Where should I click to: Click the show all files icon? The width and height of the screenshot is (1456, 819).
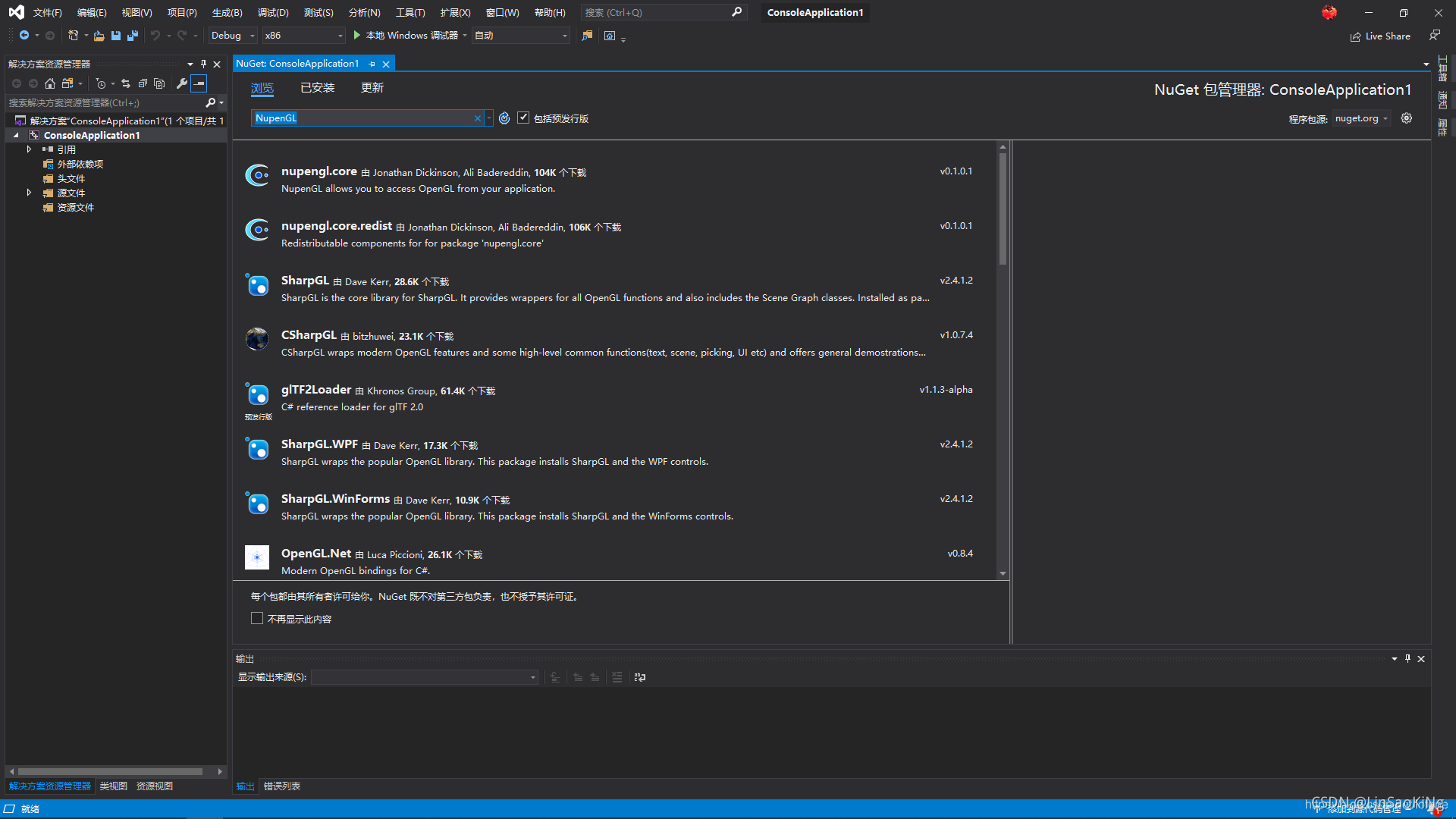159,83
